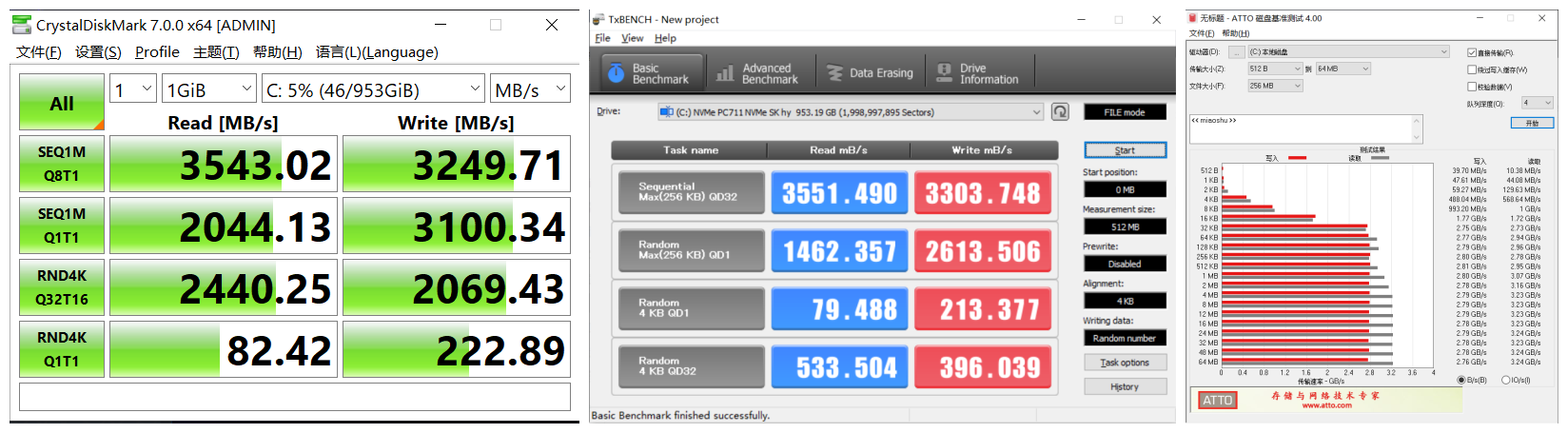
Task: Run the RND4K Q1T1 test
Action: (x=62, y=349)
